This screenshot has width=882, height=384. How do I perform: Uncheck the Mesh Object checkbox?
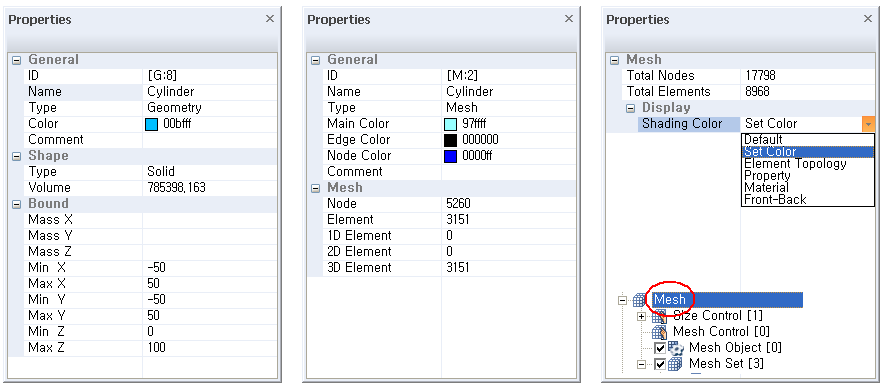point(660,349)
